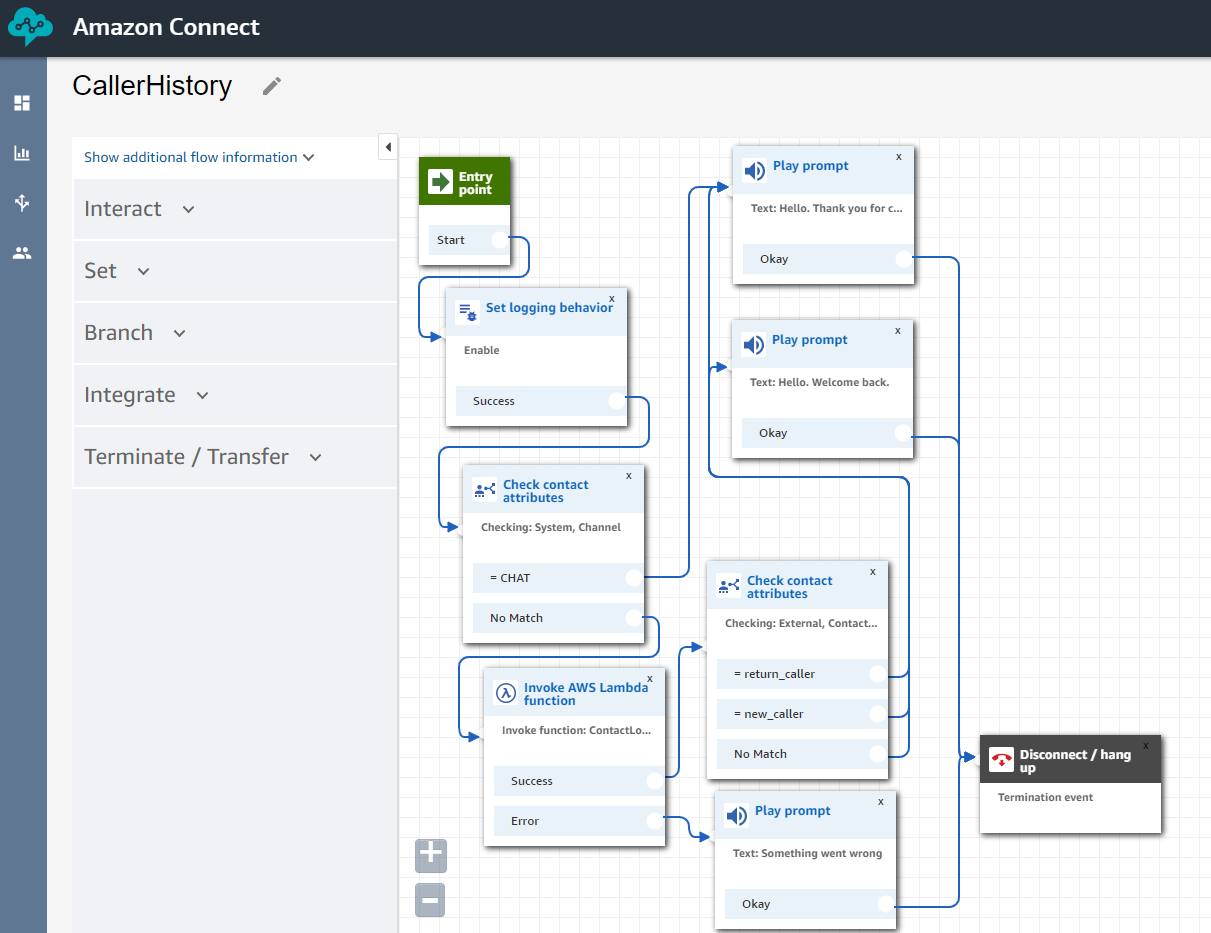Click the Entry point arrow icon
The height and width of the screenshot is (933, 1211).
[440, 181]
